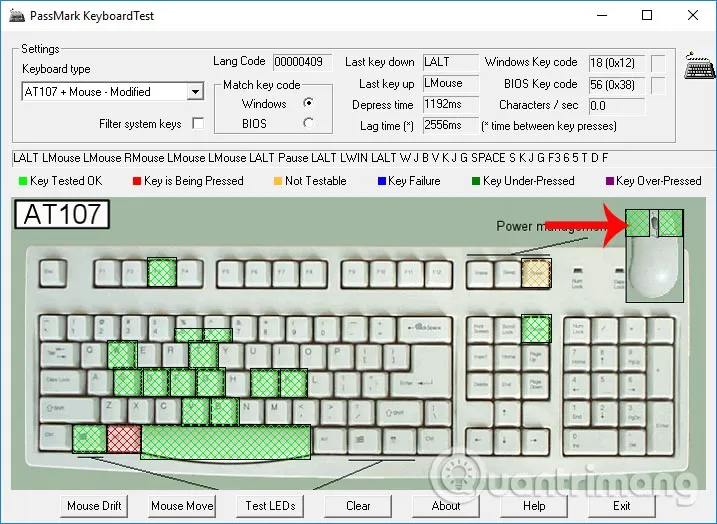Click the BIOS Key code value field

coord(617,85)
